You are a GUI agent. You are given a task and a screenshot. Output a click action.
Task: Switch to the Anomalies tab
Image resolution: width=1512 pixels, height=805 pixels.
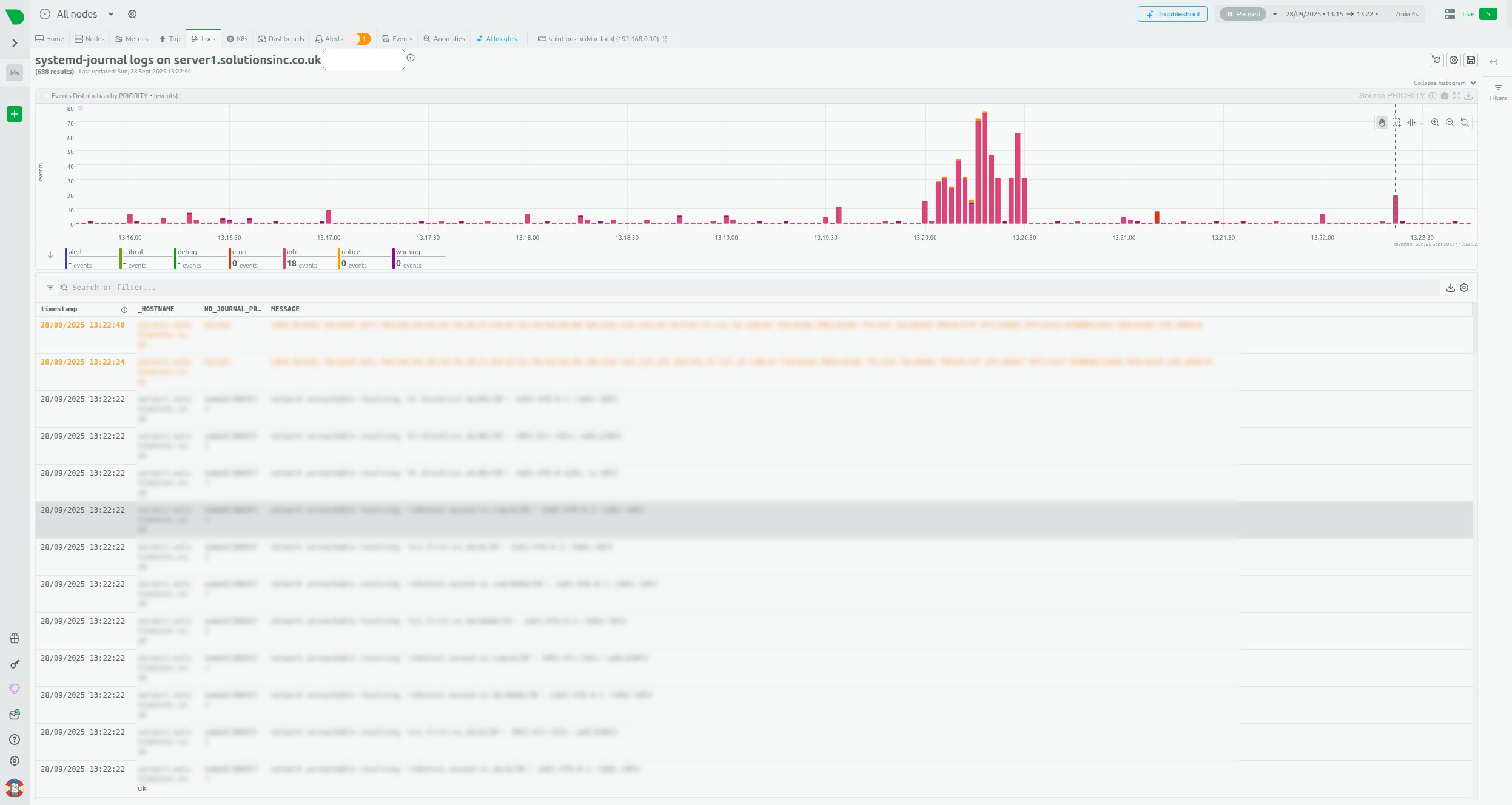coord(444,39)
